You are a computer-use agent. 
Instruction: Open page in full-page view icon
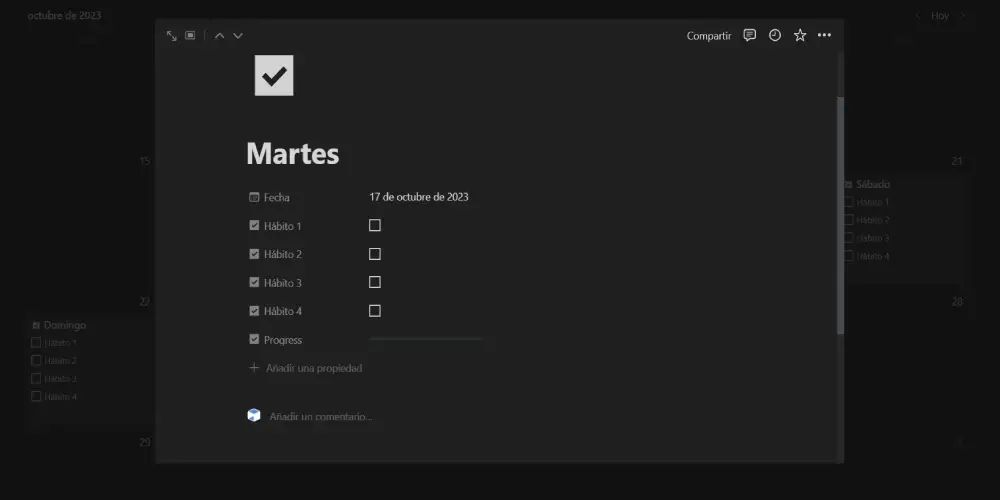[x=171, y=36]
